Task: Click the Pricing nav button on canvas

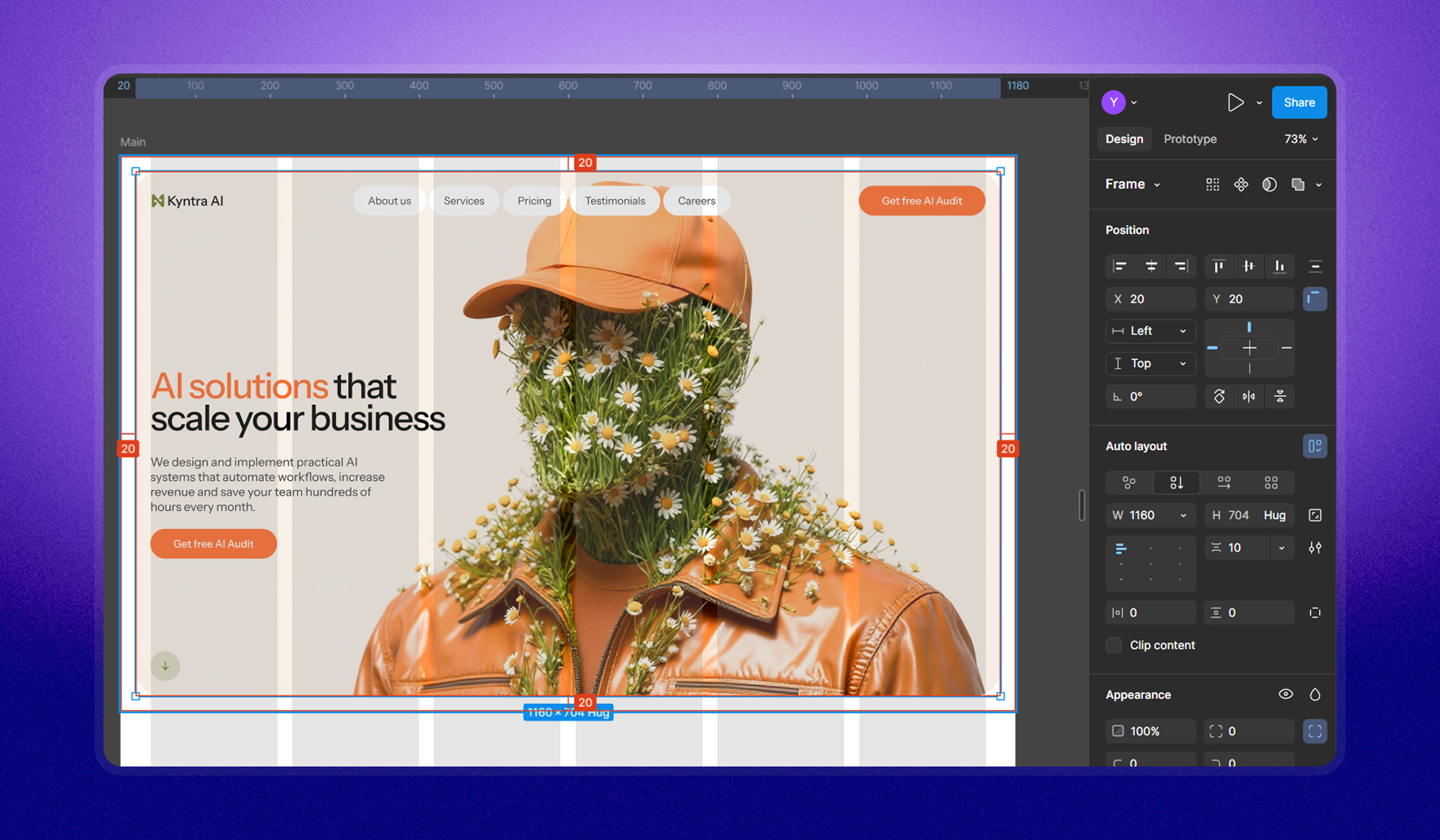Action: pyautogui.click(x=534, y=201)
